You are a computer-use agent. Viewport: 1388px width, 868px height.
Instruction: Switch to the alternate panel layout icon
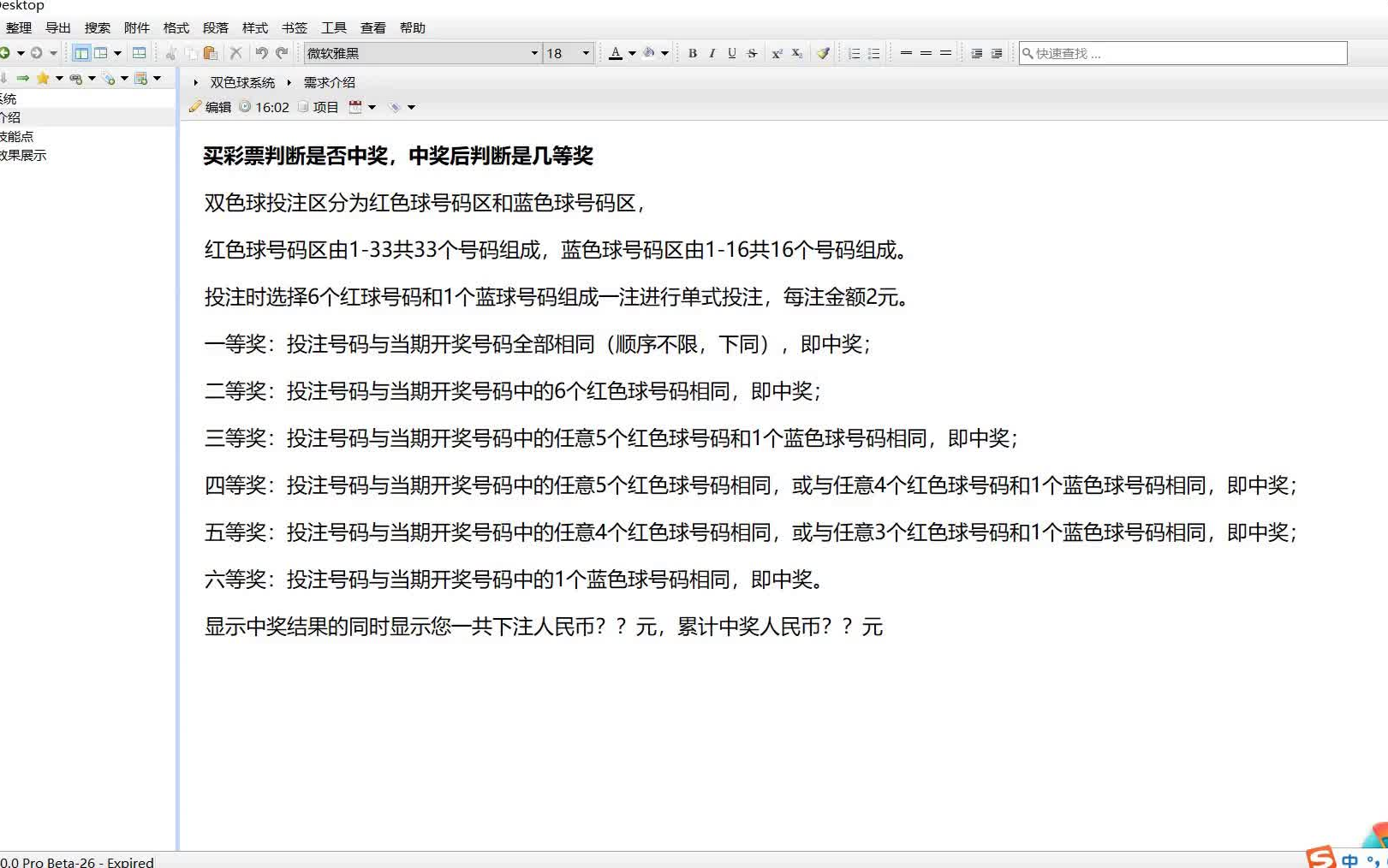coord(101,53)
